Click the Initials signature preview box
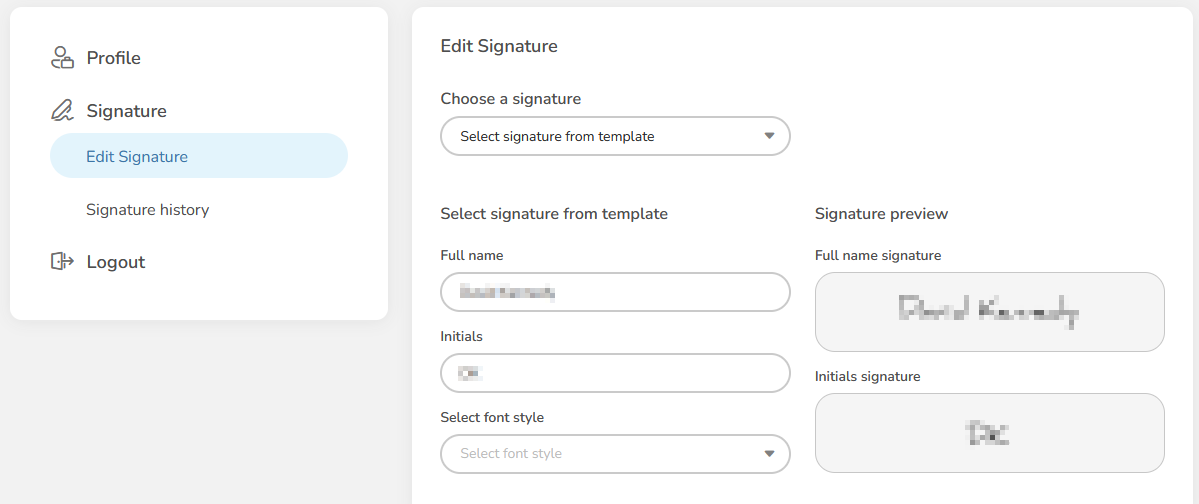Screen dimensions: 1199x504 989,433
